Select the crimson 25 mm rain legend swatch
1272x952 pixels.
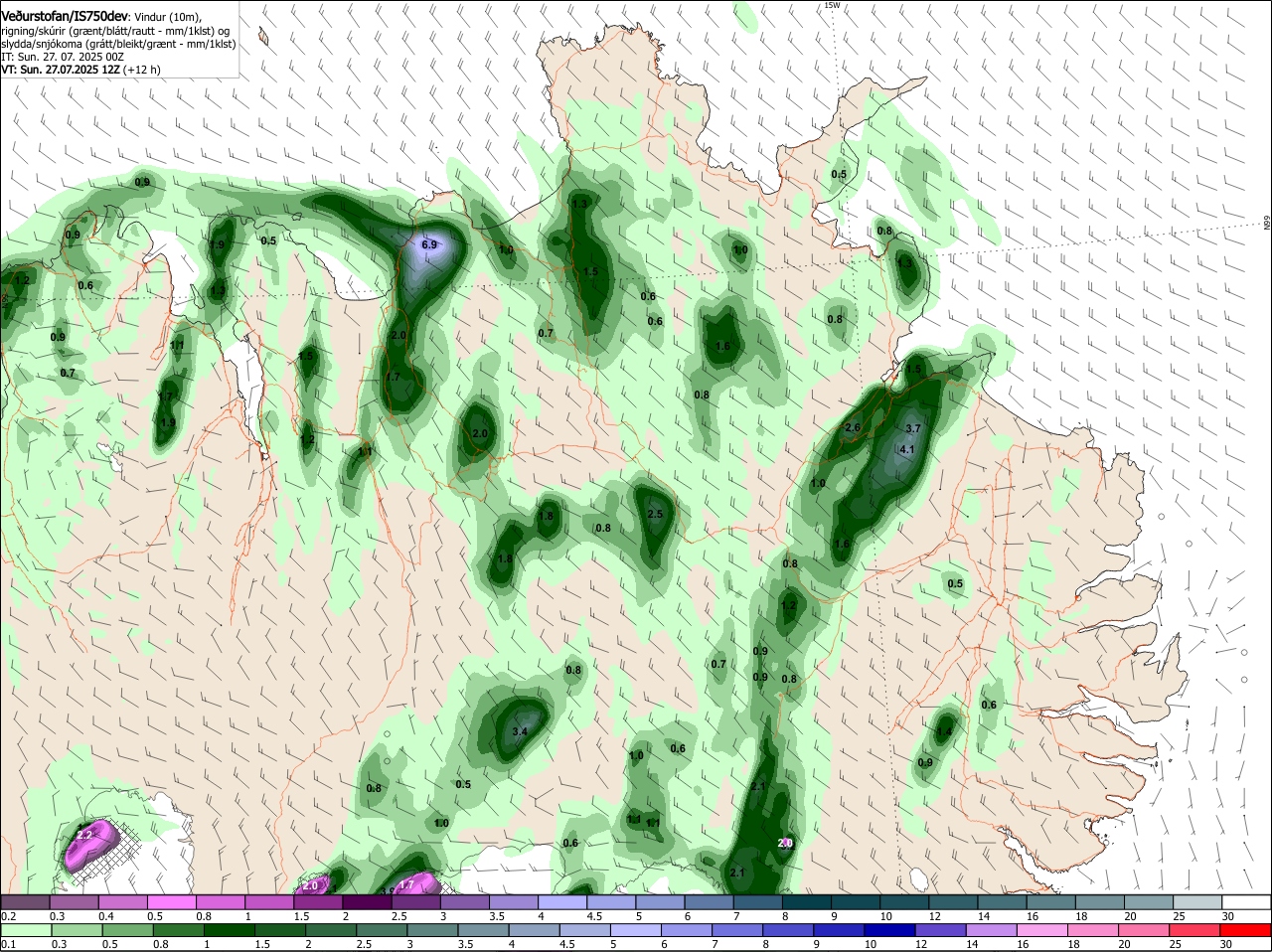tap(1196, 930)
